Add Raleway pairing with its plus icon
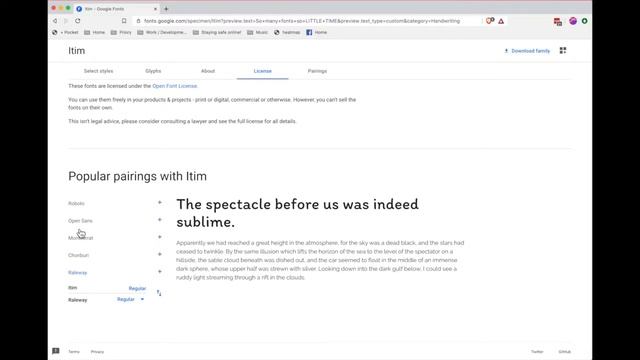This screenshot has width=640, height=360. 160,271
